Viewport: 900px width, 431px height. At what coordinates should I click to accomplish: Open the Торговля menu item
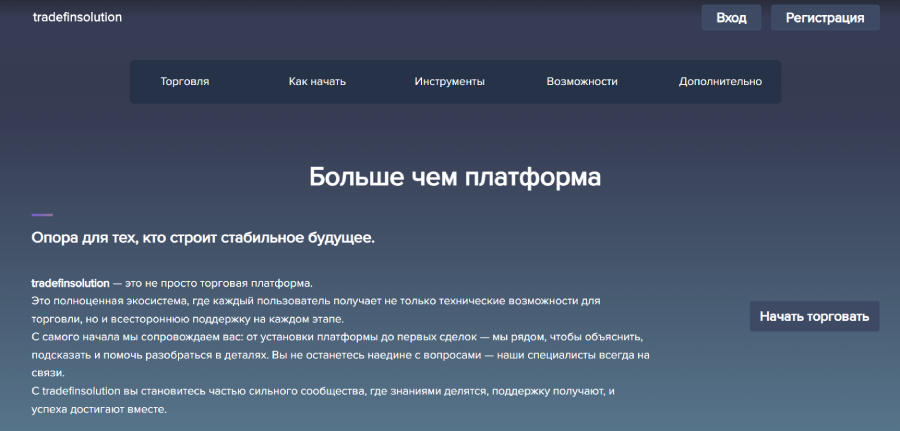(185, 81)
